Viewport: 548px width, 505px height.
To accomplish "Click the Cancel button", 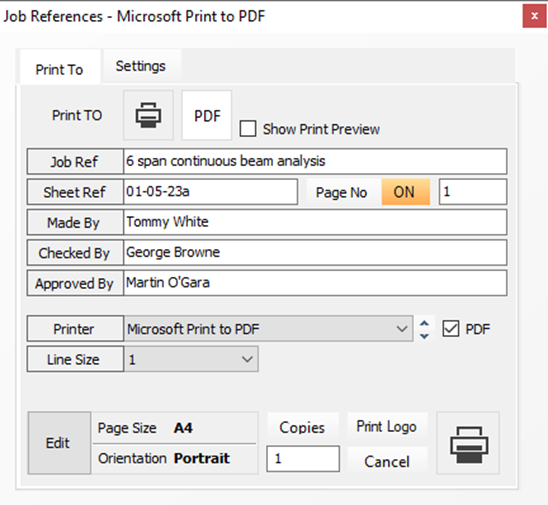I will click(387, 461).
